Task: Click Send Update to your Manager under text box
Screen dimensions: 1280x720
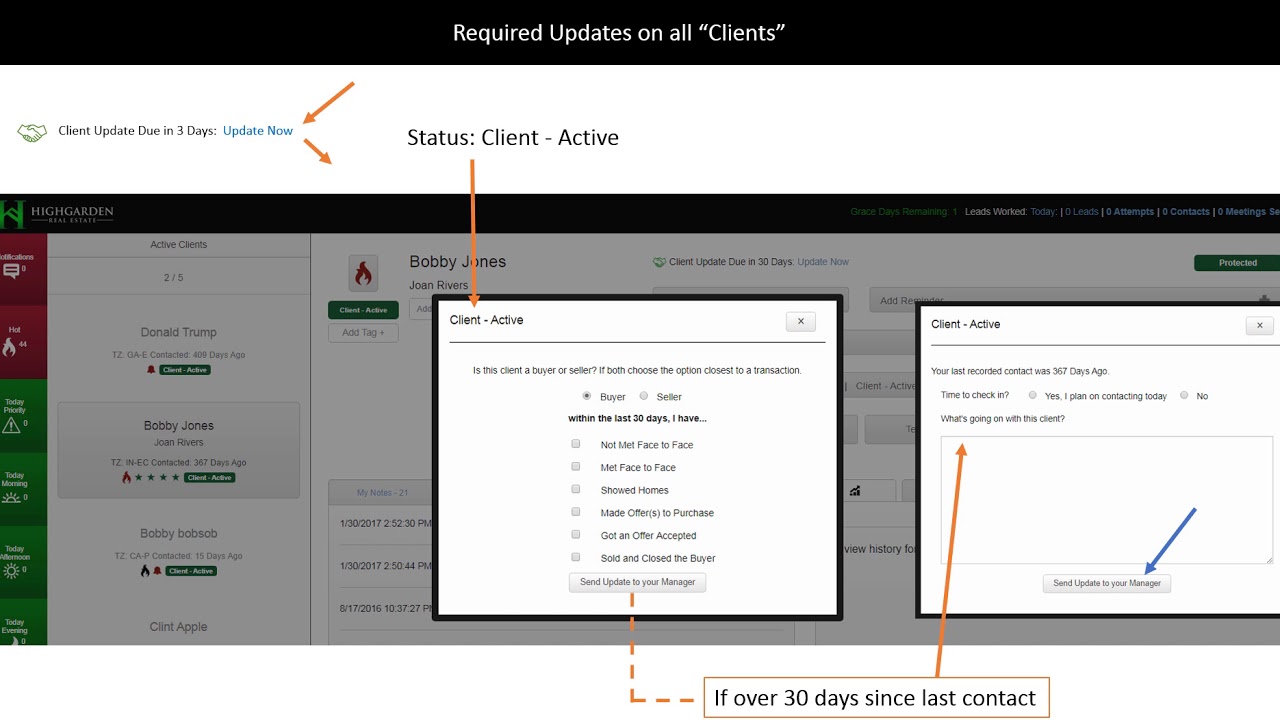Action: tap(1107, 583)
